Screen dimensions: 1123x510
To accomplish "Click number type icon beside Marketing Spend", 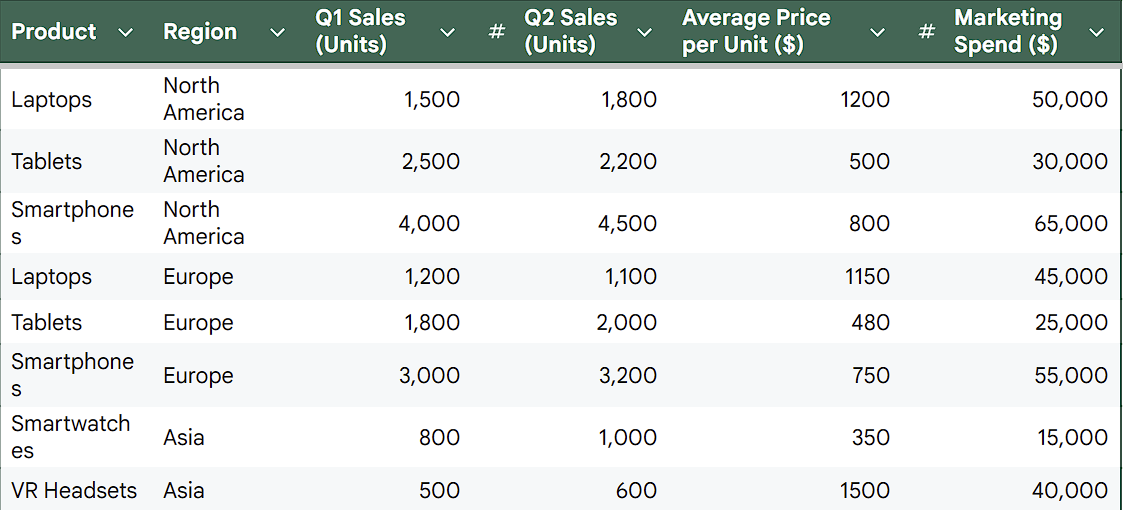I will [x=927, y=32].
